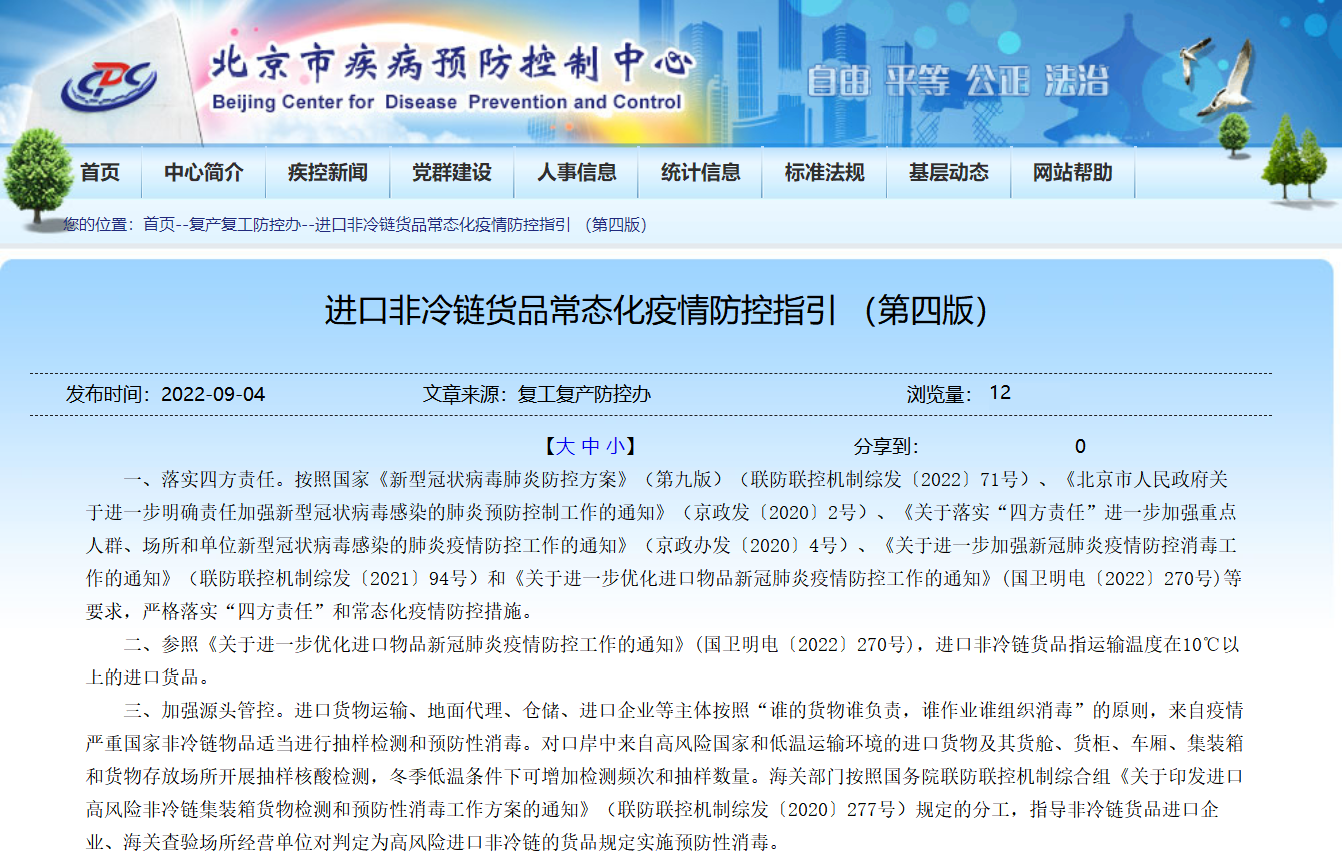Click the site title 北京市疾病预防控制中心 banner text
This screenshot has width=1342, height=854.
pyautogui.click(x=450, y=65)
